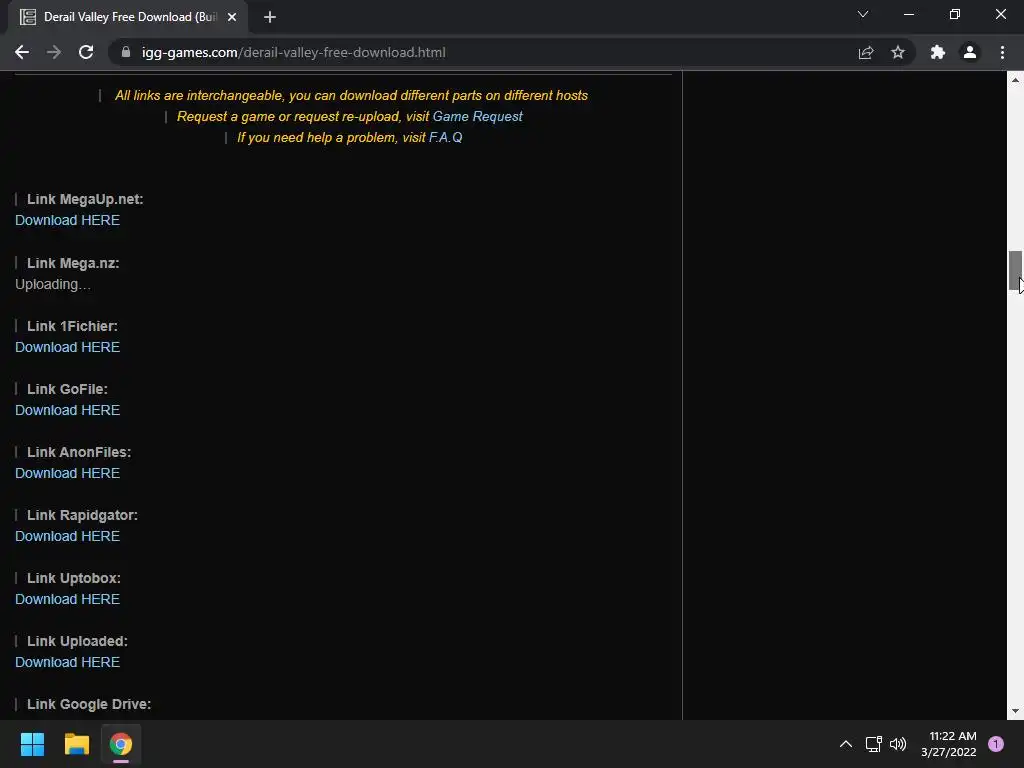Viewport: 1024px width, 768px height.
Task: Open the clock showing 11:22 AM
Action: tap(949, 744)
